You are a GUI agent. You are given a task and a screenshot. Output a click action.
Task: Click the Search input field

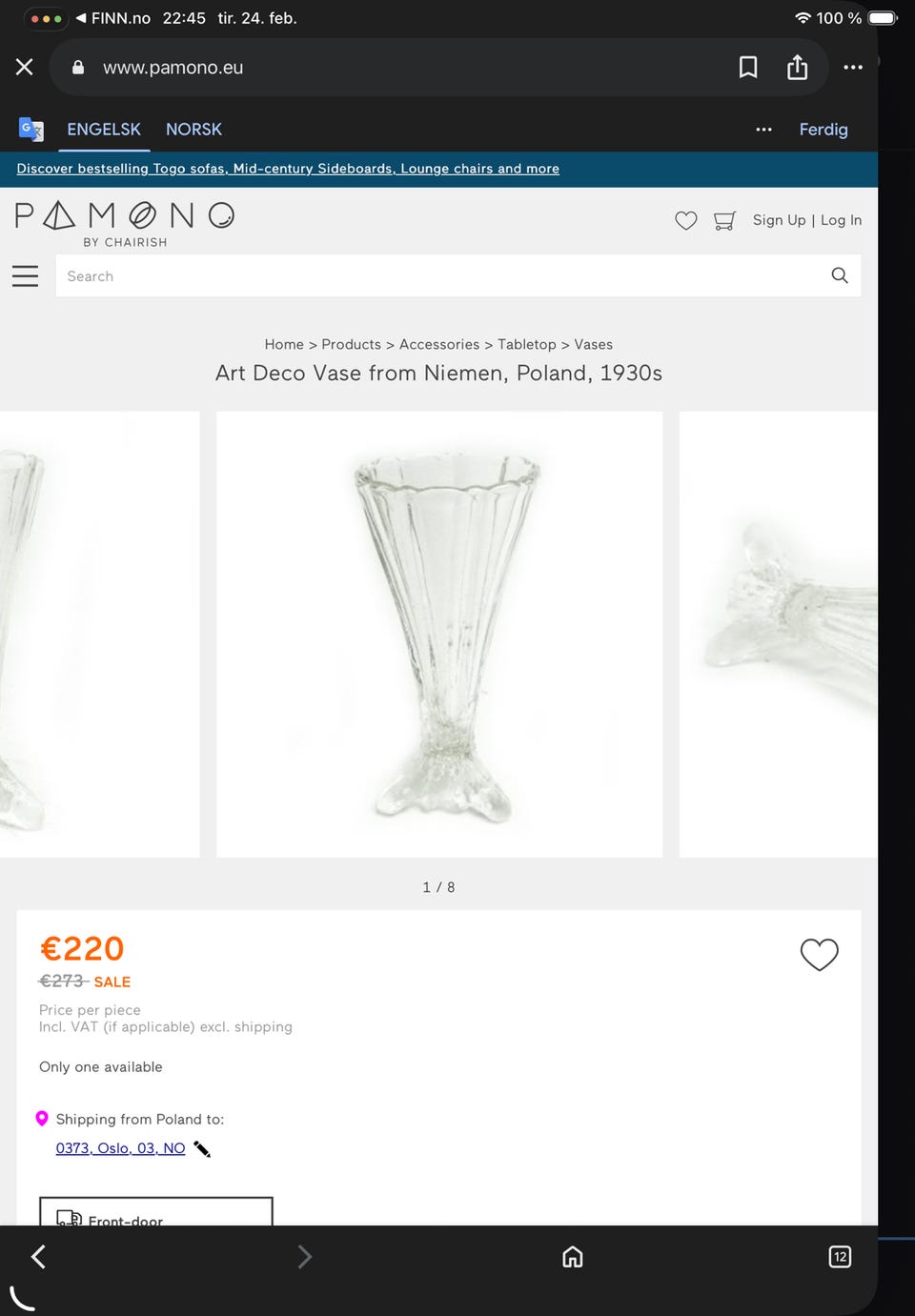click(x=438, y=276)
